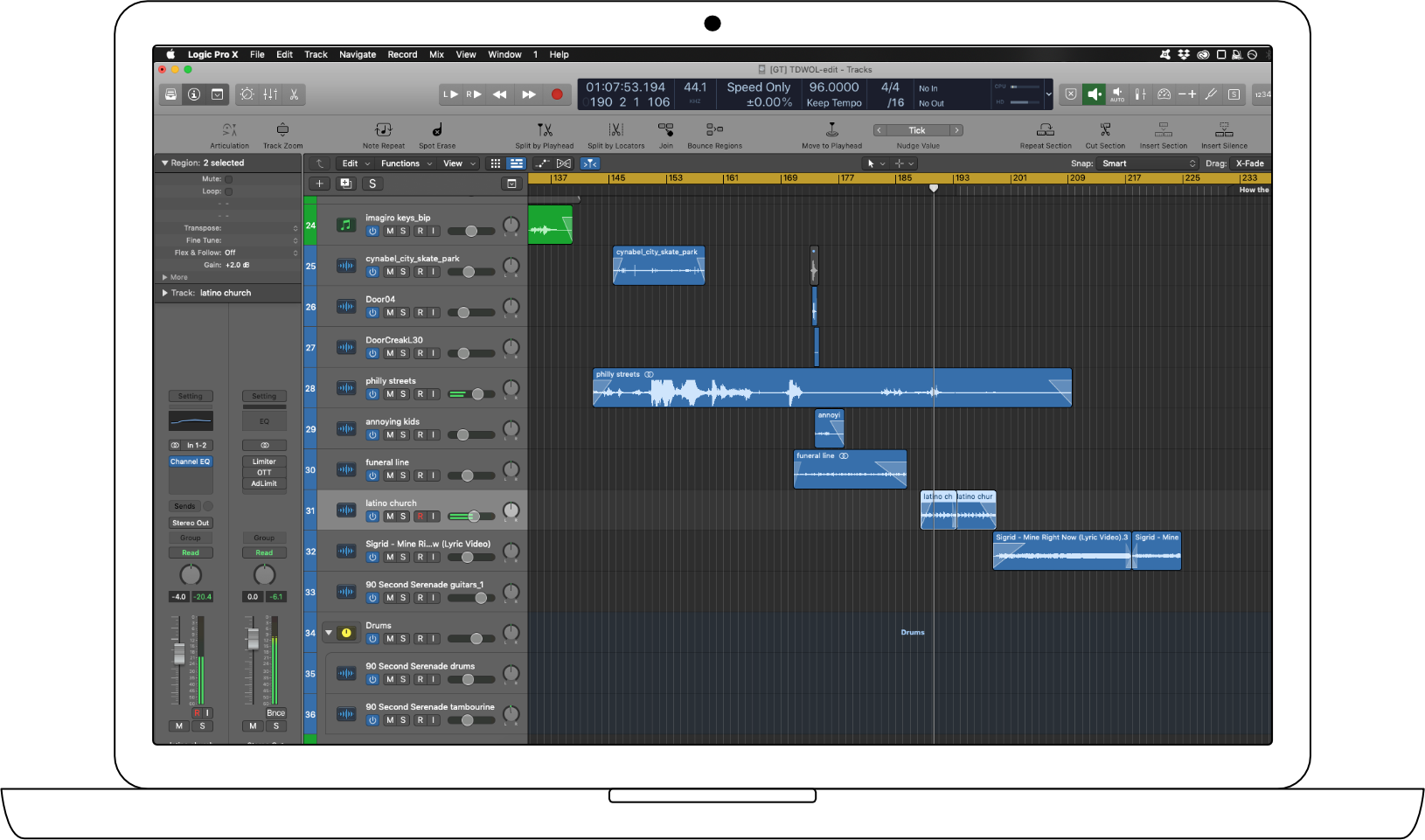This screenshot has height=840, width=1425.
Task: Click the red Record transport button
Action: coord(557,94)
